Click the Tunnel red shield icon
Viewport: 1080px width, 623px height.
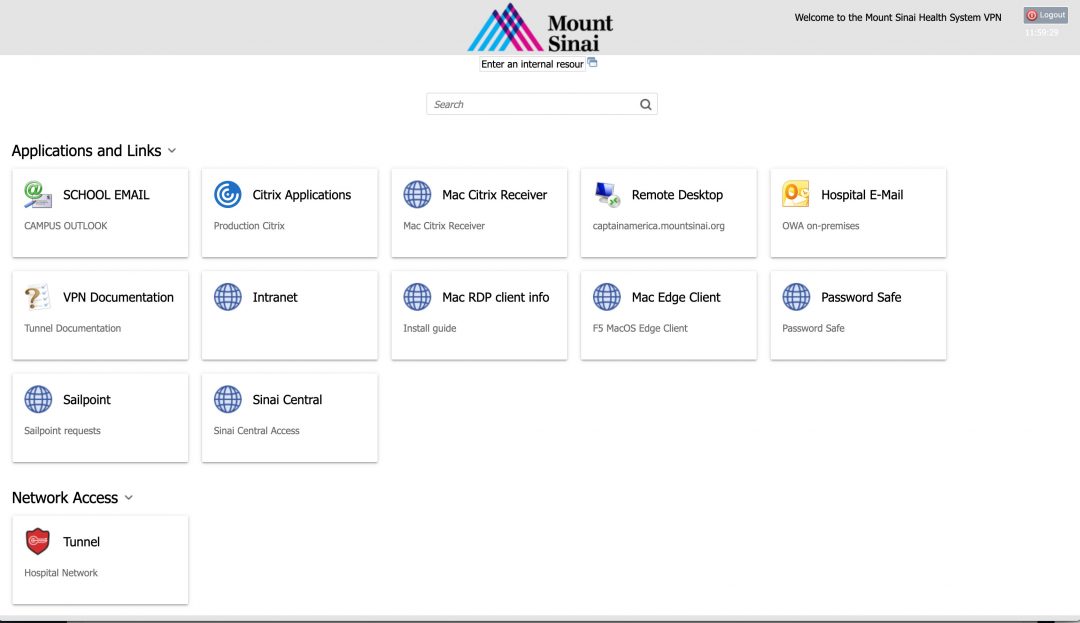[x=38, y=541]
